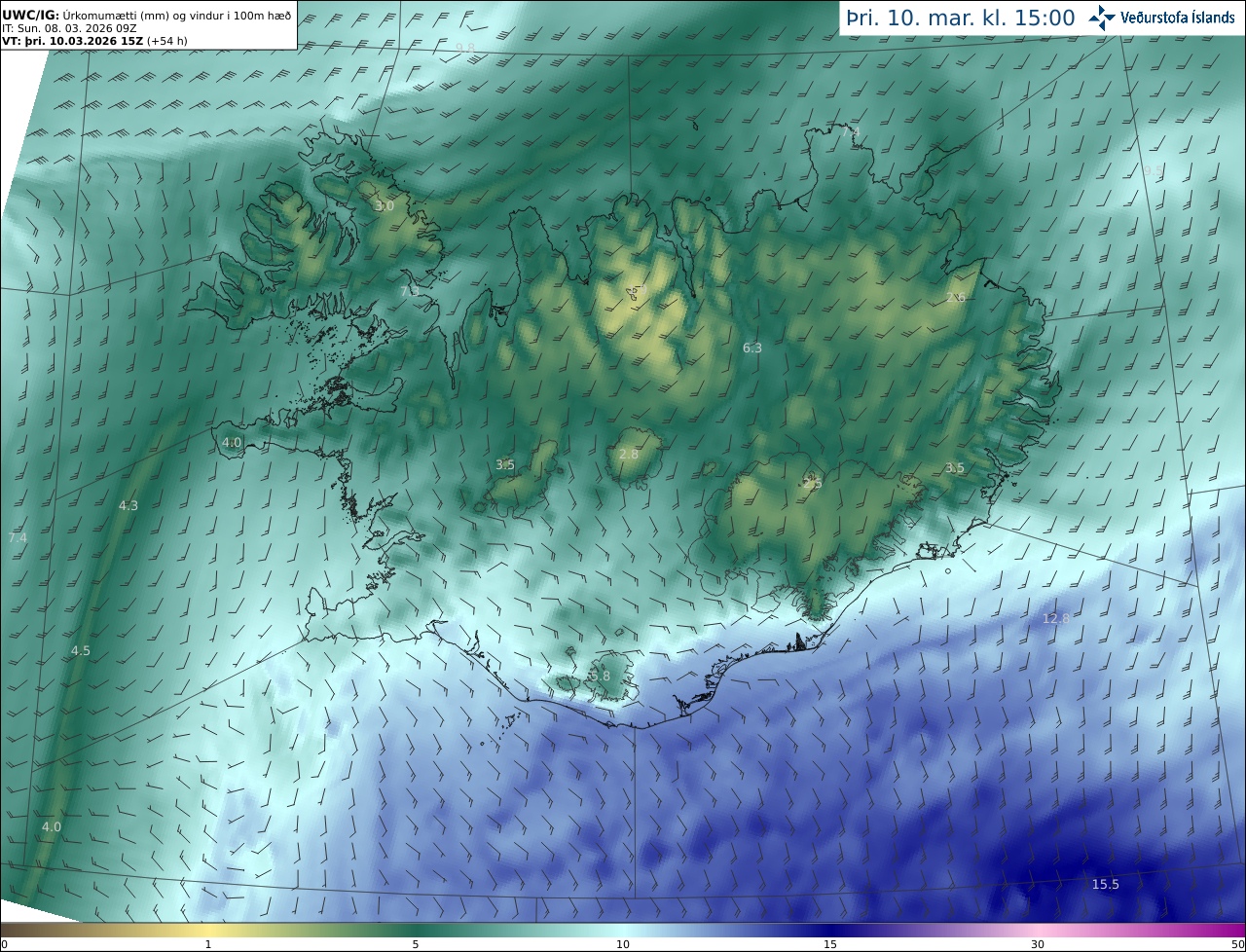Click the color scale tick labeled 5

(x=416, y=944)
